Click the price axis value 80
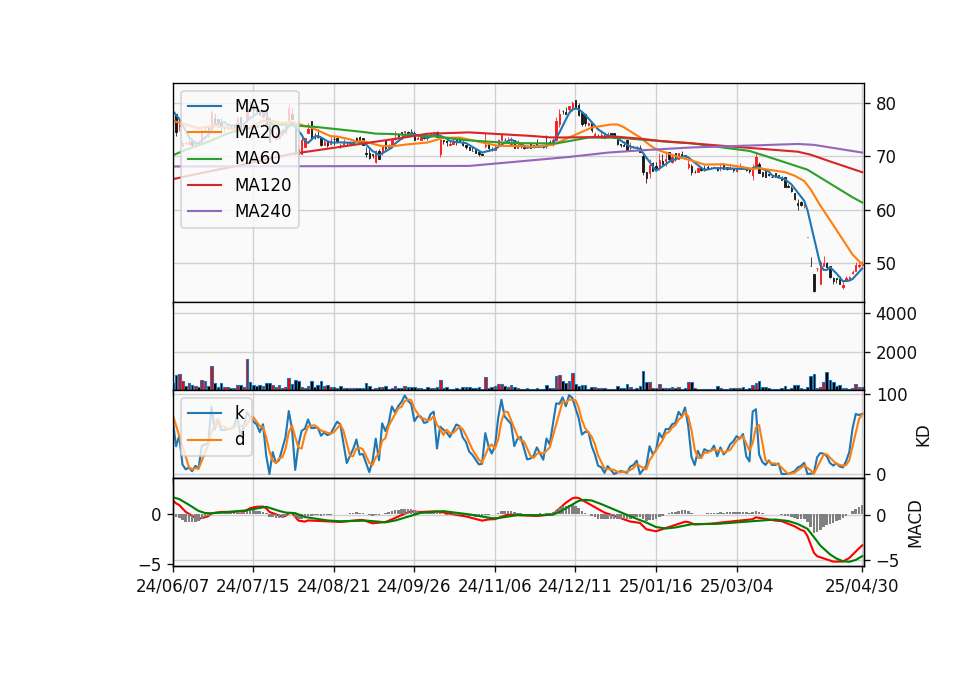 [x=886, y=104]
